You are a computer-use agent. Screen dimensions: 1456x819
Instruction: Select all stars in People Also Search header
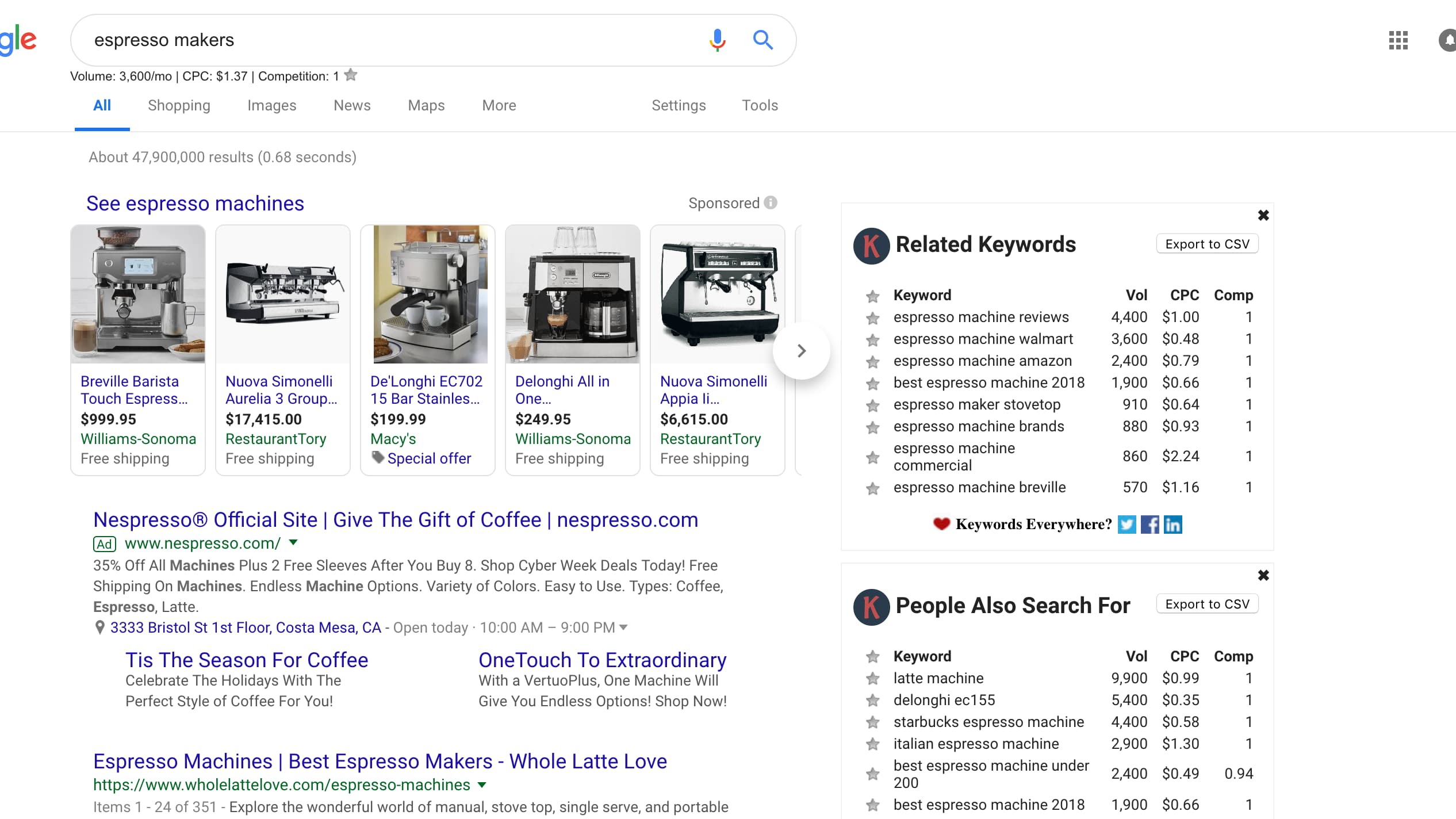[872, 657]
